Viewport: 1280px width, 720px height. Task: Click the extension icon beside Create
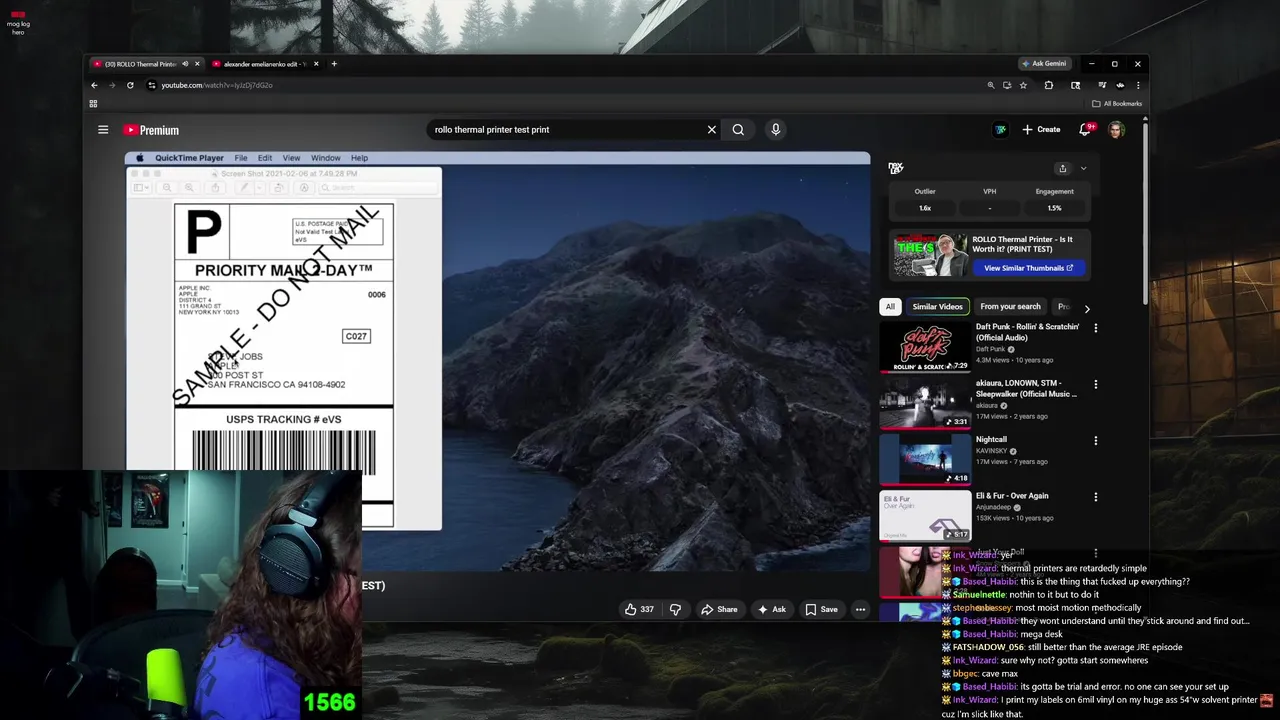pos(1000,129)
